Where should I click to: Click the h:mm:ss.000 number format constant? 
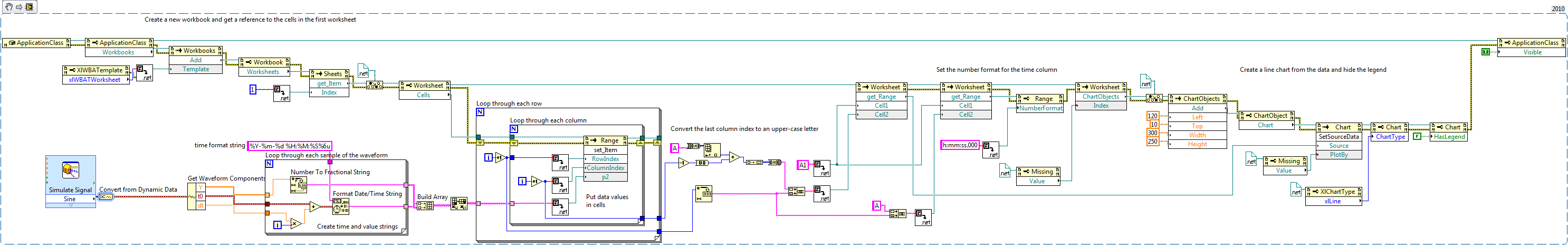click(x=960, y=145)
